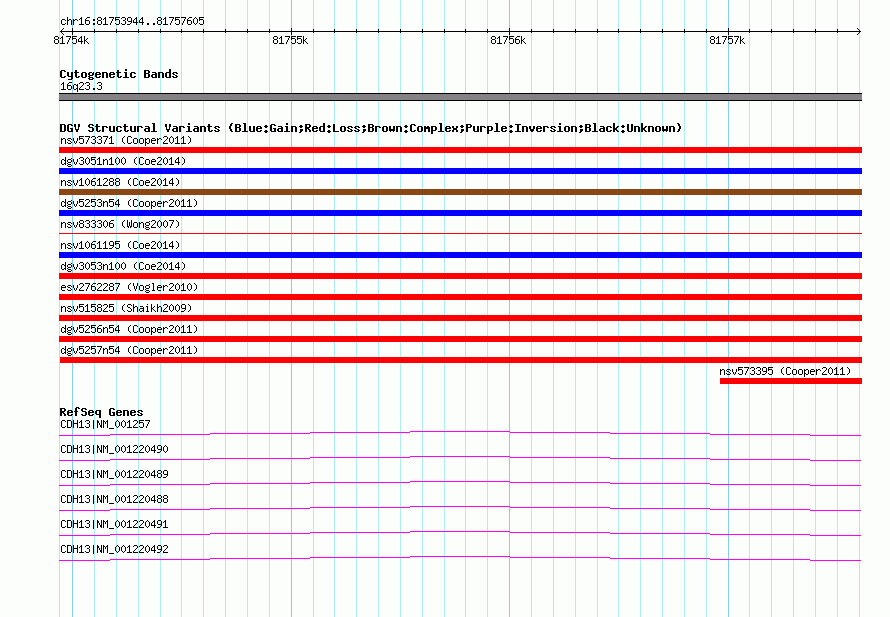Click the blue bar under nsv1061195
890x617 pixels.
[460, 255]
